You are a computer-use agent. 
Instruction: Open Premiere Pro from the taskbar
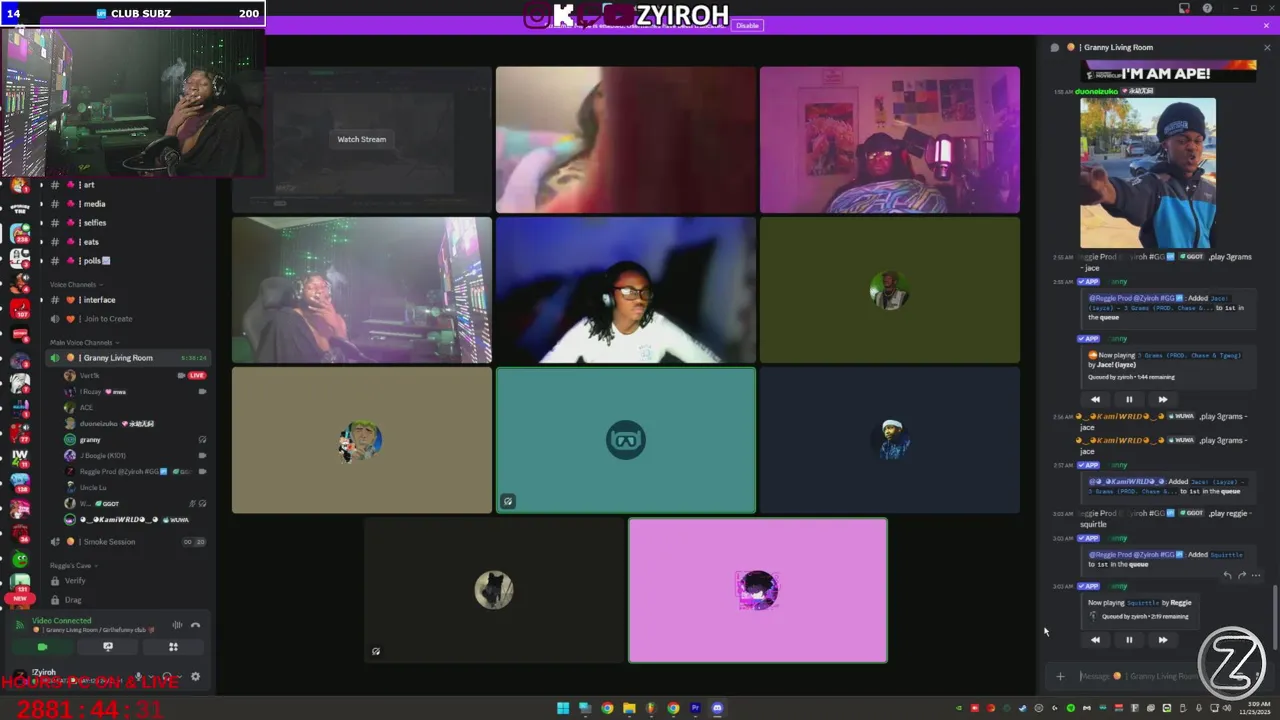tap(695, 709)
